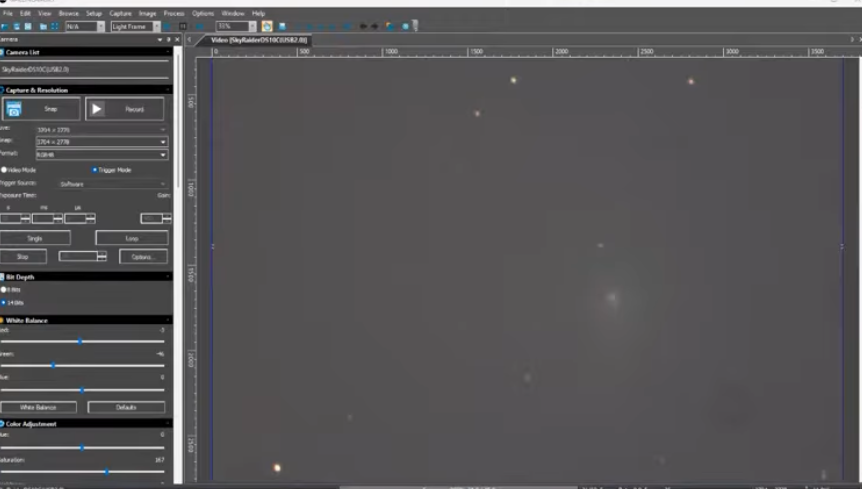Screen dimensions: 862x489
Task: Open the Format dropdown
Action: 101,155
